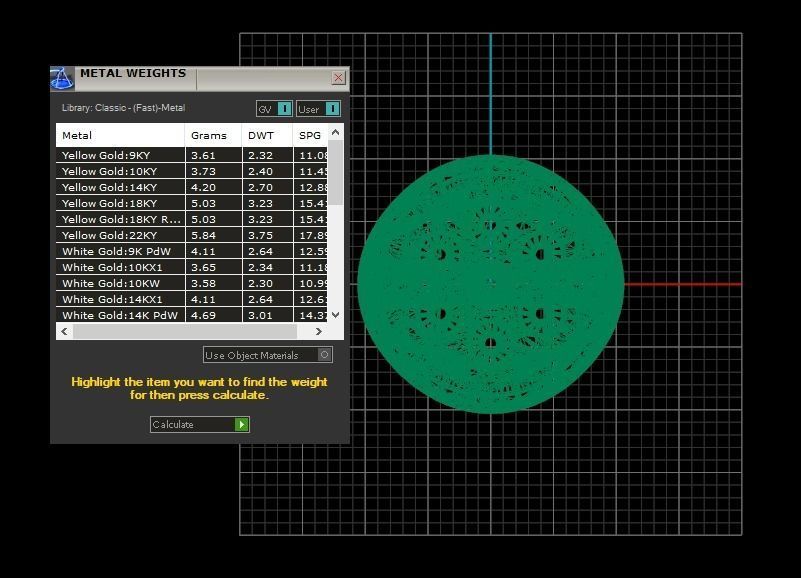Screen dimensions: 801x578
Task: Click the 5.84 grams value for 22KY
Action: pos(203,235)
